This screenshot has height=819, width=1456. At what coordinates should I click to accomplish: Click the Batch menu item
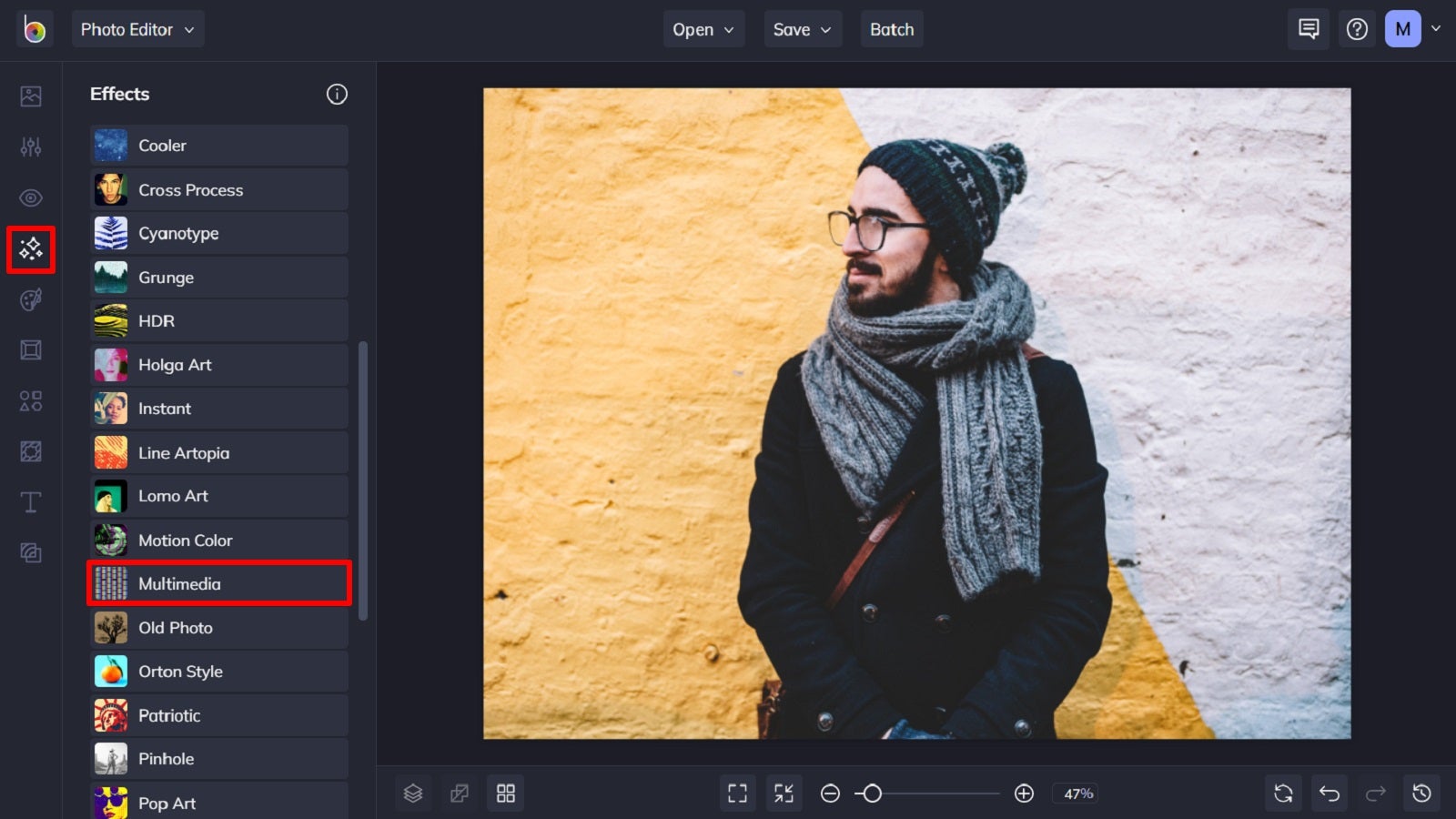[x=892, y=28]
